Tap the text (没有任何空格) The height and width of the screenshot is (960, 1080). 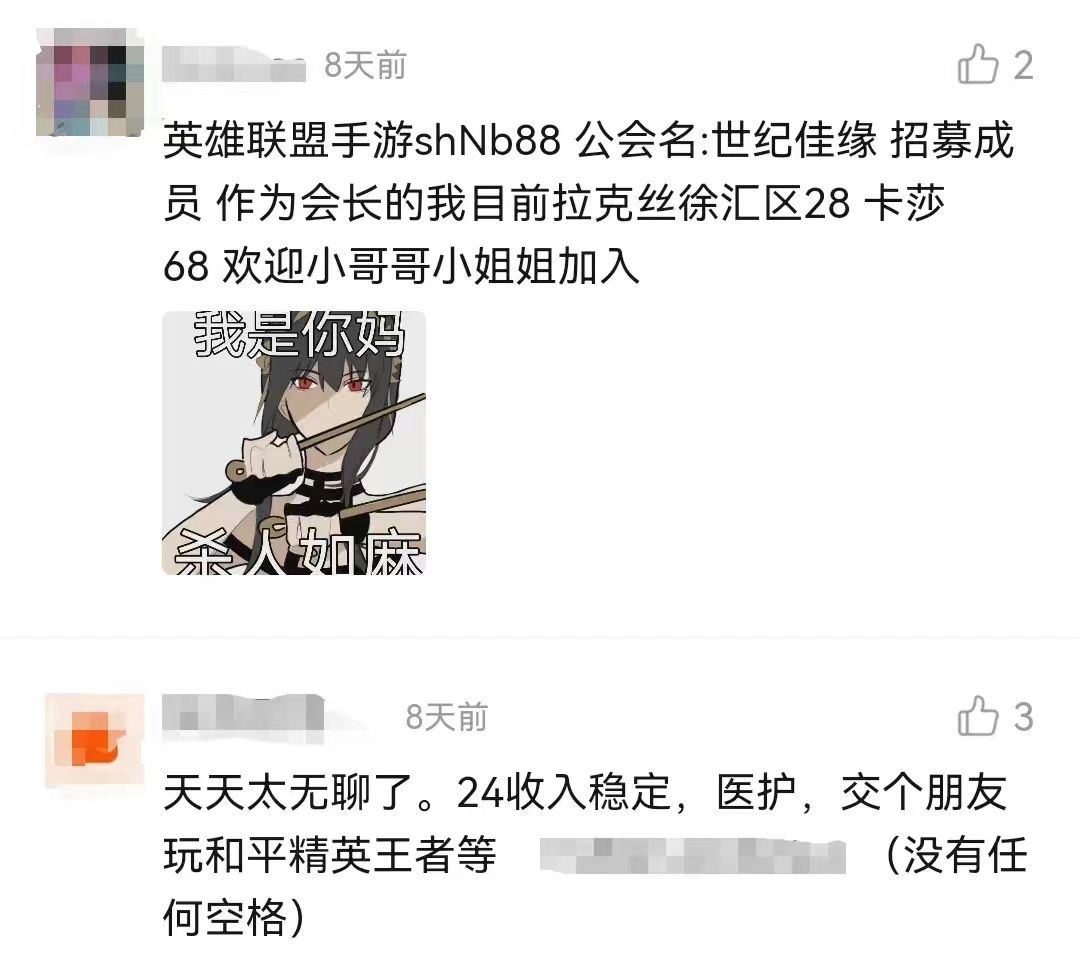click(x=595, y=886)
